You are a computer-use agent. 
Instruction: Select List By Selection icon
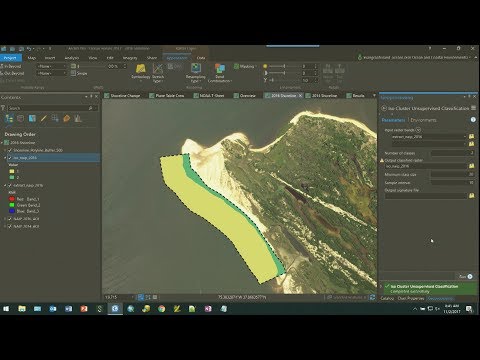tap(32, 118)
